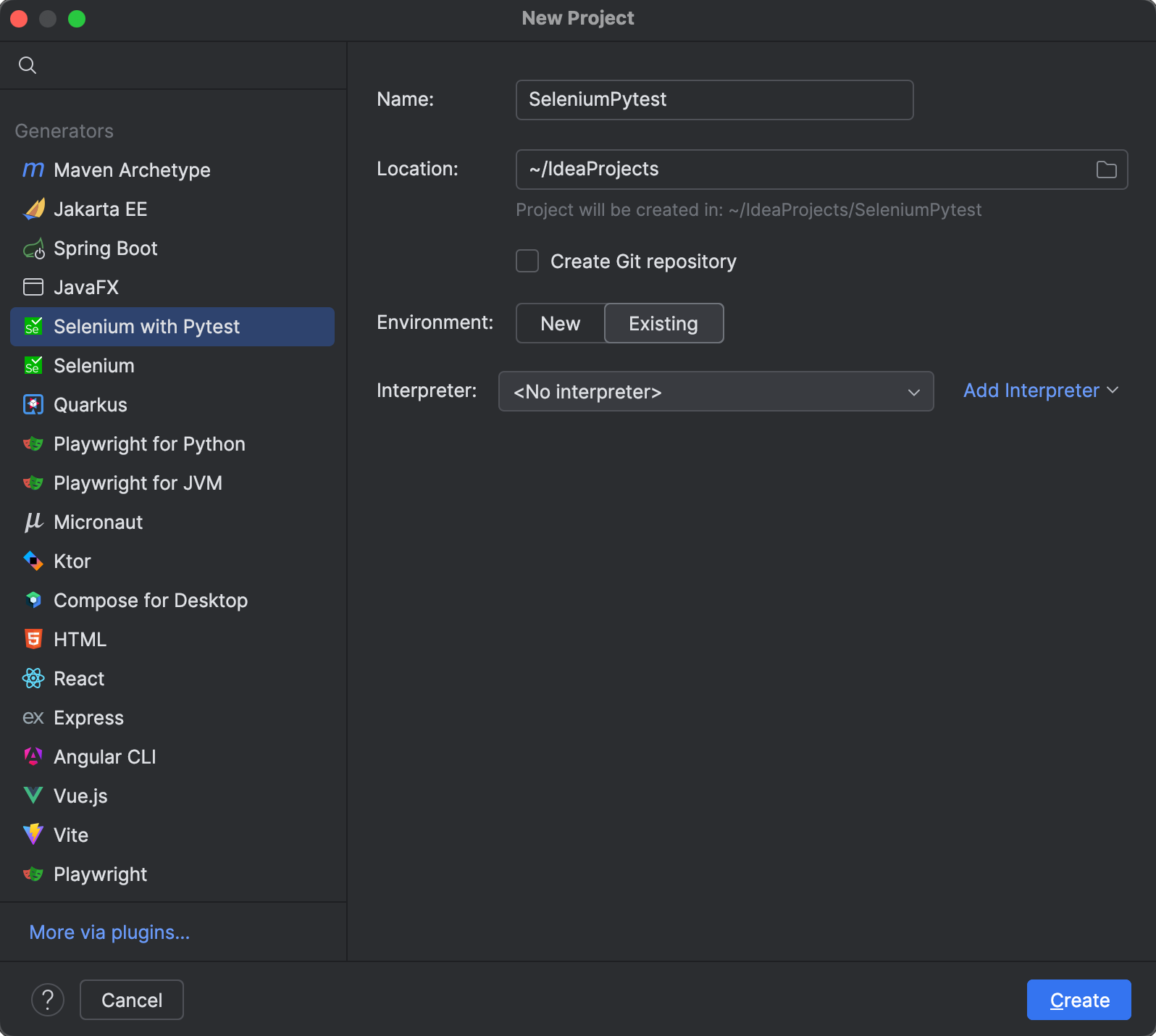Open the No interpreter dropdown
The width and height of the screenshot is (1156, 1036).
(x=716, y=391)
